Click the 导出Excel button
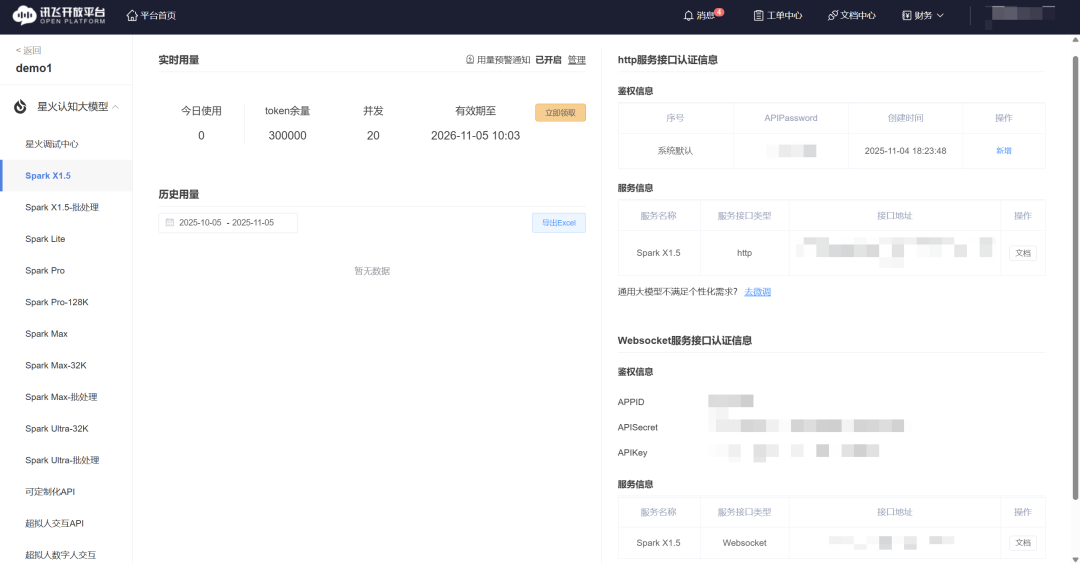Image resolution: width=1080 pixels, height=564 pixels. (559, 222)
